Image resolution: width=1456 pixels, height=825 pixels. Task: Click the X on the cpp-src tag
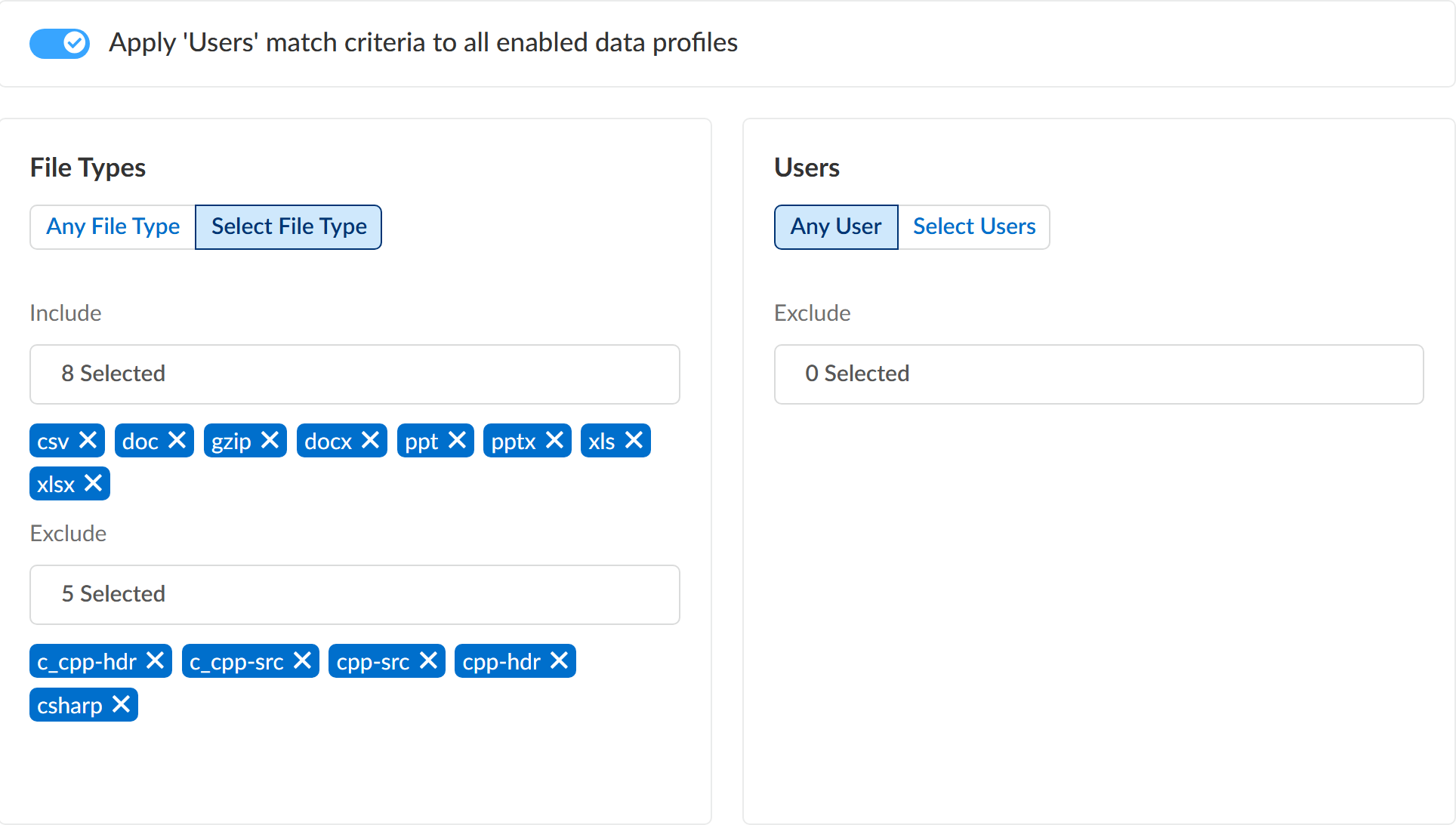coord(428,660)
